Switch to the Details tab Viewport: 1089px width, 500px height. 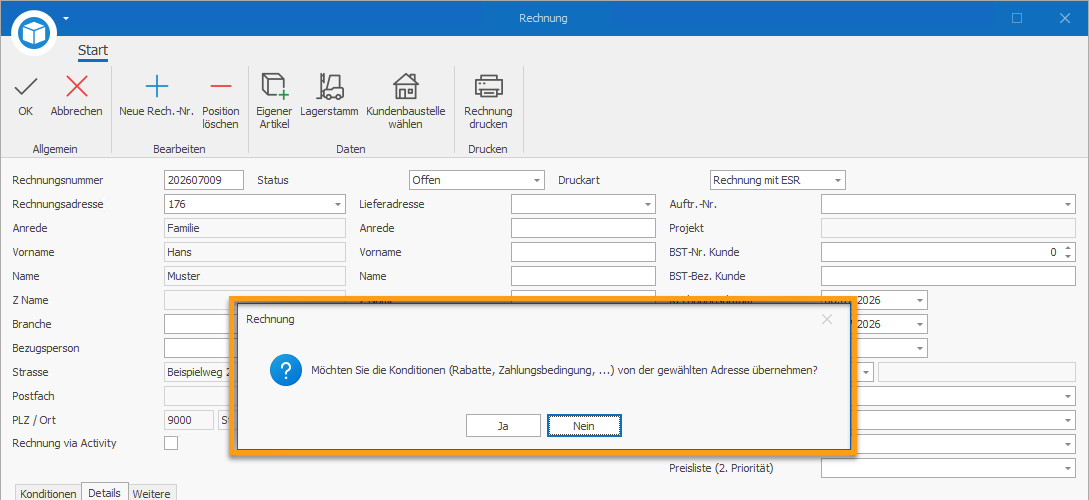pos(105,492)
